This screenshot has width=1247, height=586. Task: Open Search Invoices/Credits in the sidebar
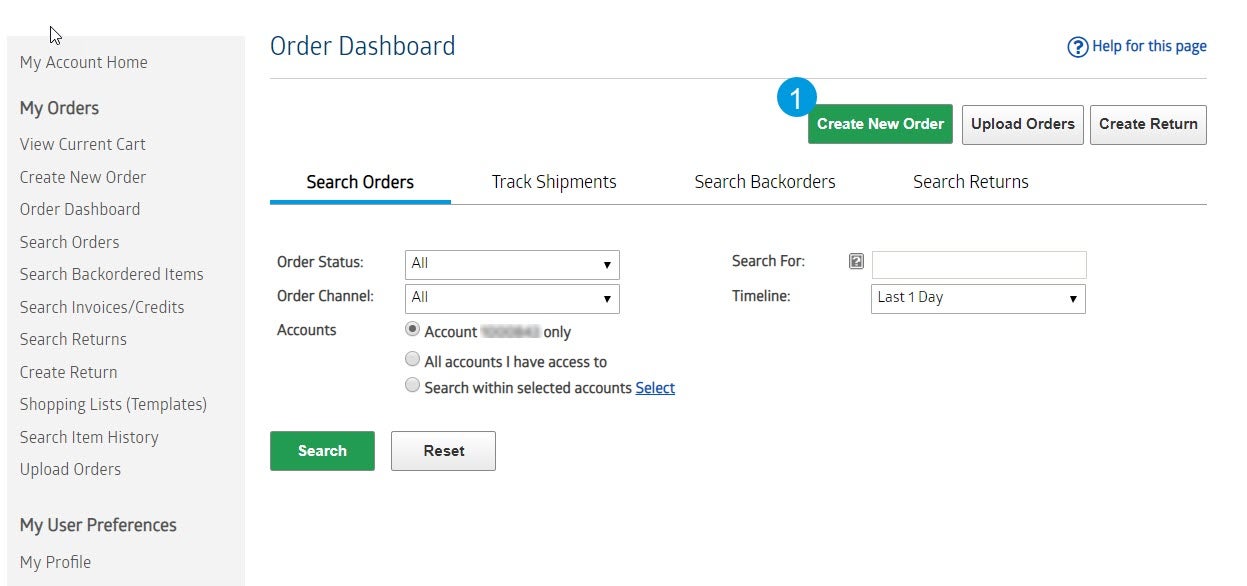coord(102,307)
